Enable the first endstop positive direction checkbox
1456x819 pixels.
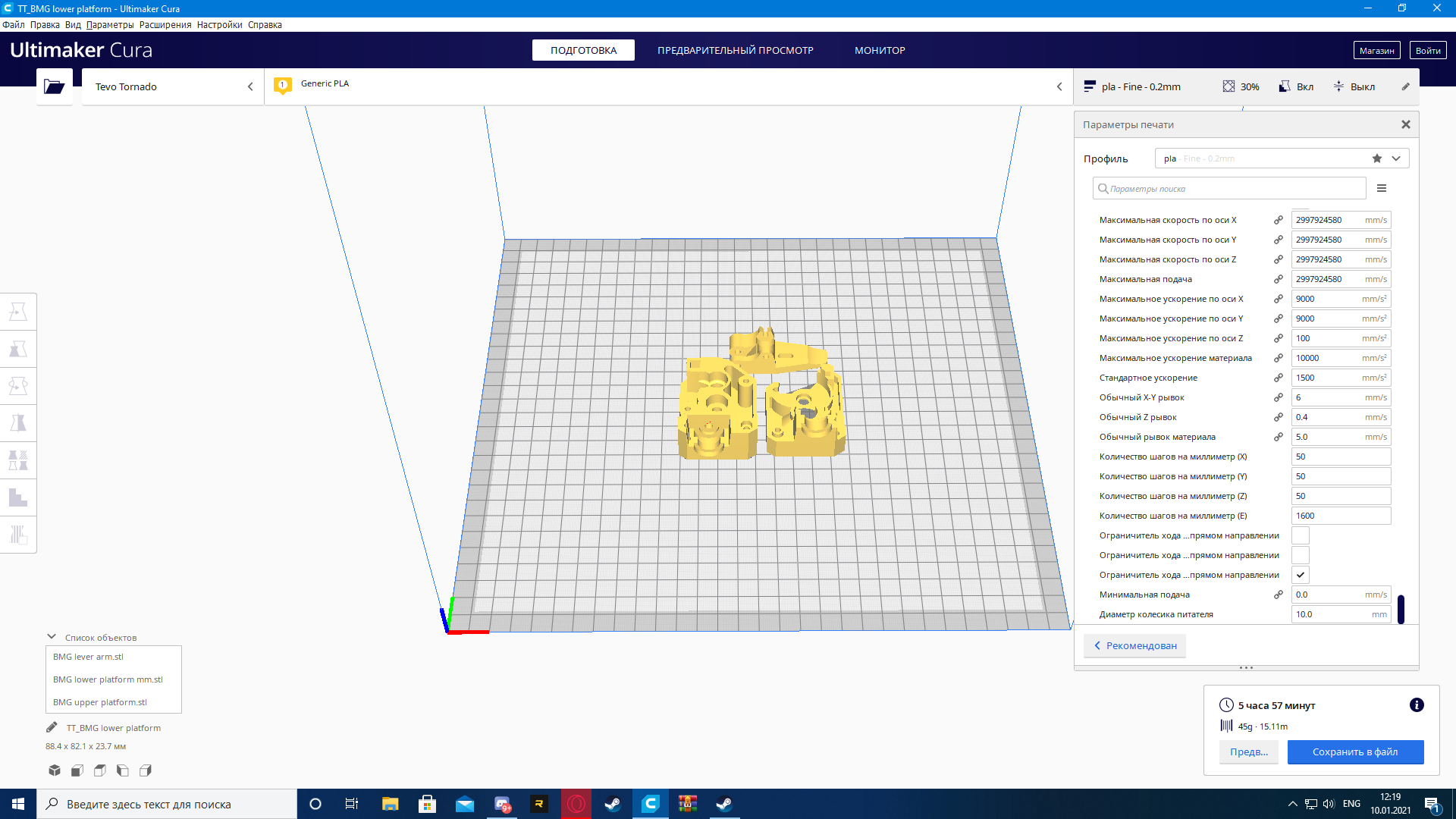point(1300,535)
